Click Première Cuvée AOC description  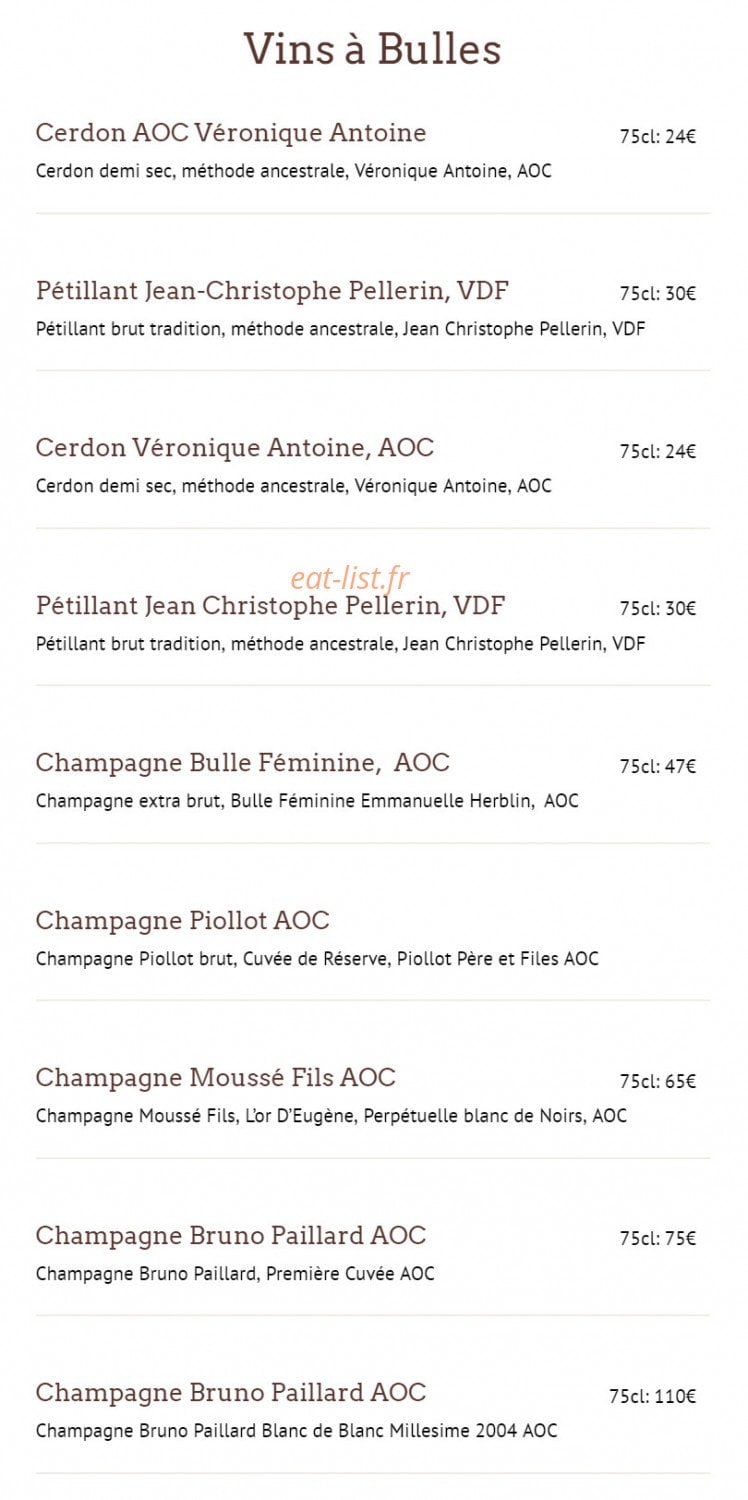(x=235, y=1274)
